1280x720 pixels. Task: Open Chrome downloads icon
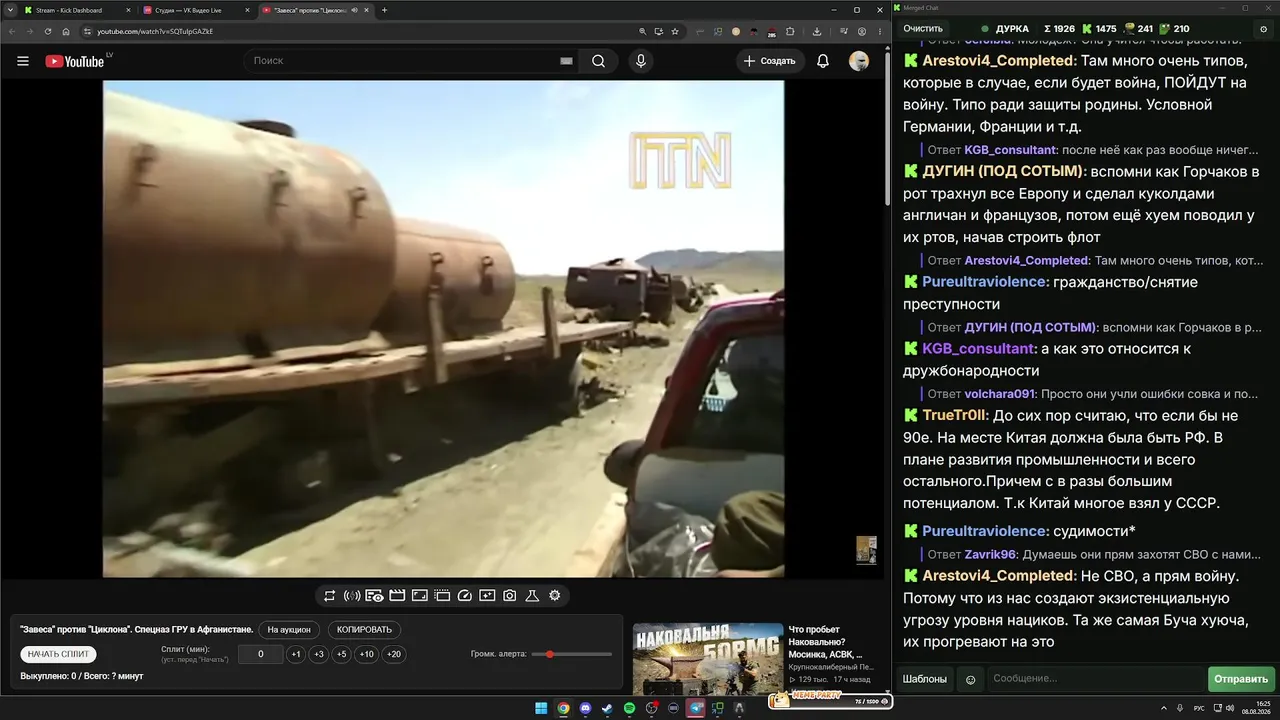pyautogui.click(x=817, y=31)
